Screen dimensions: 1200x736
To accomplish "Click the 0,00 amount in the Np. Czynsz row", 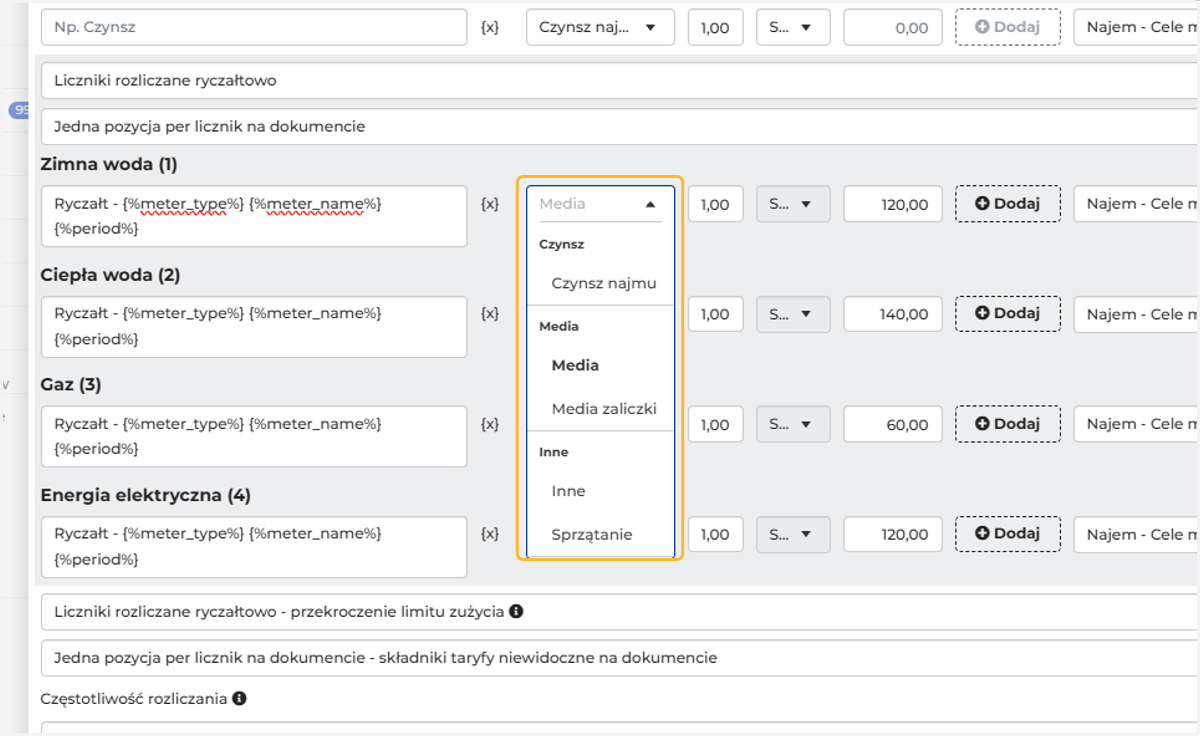I will click(x=893, y=27).
